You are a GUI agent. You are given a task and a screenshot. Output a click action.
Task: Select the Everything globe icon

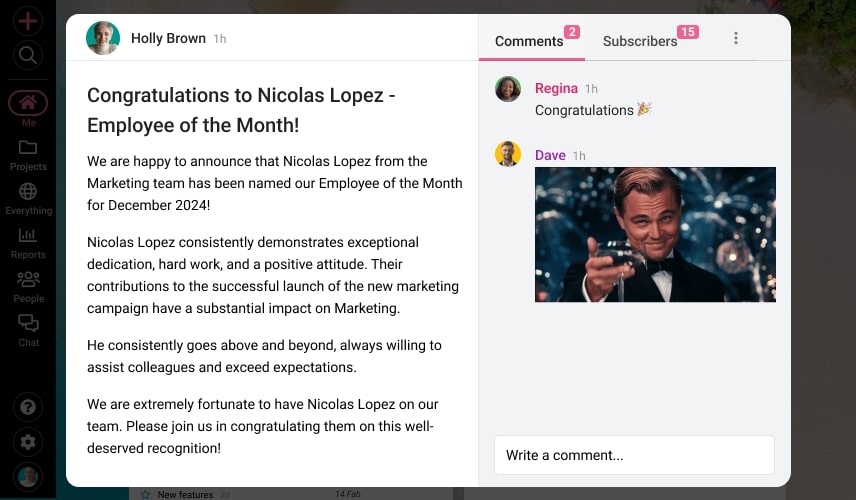tap(28, 192)
